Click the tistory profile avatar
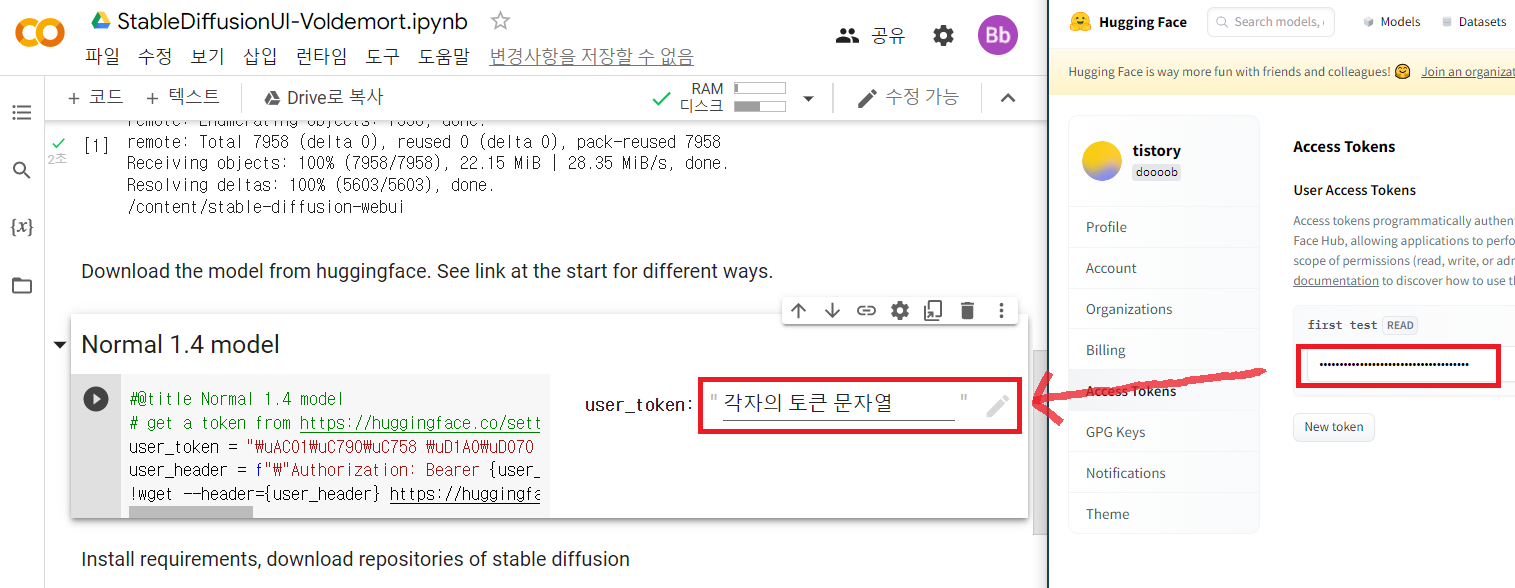Screen dimensions: 1515x588 [1102, 161]
